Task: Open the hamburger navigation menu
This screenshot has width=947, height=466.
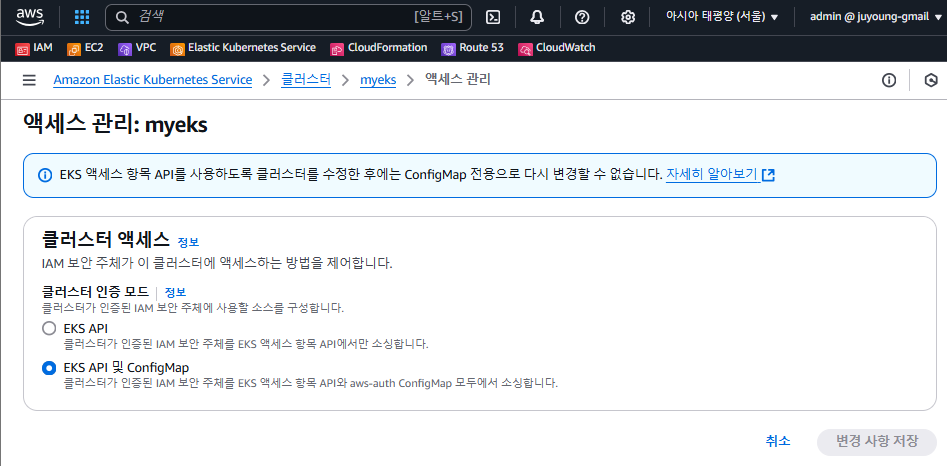Action: click(29, 80)
